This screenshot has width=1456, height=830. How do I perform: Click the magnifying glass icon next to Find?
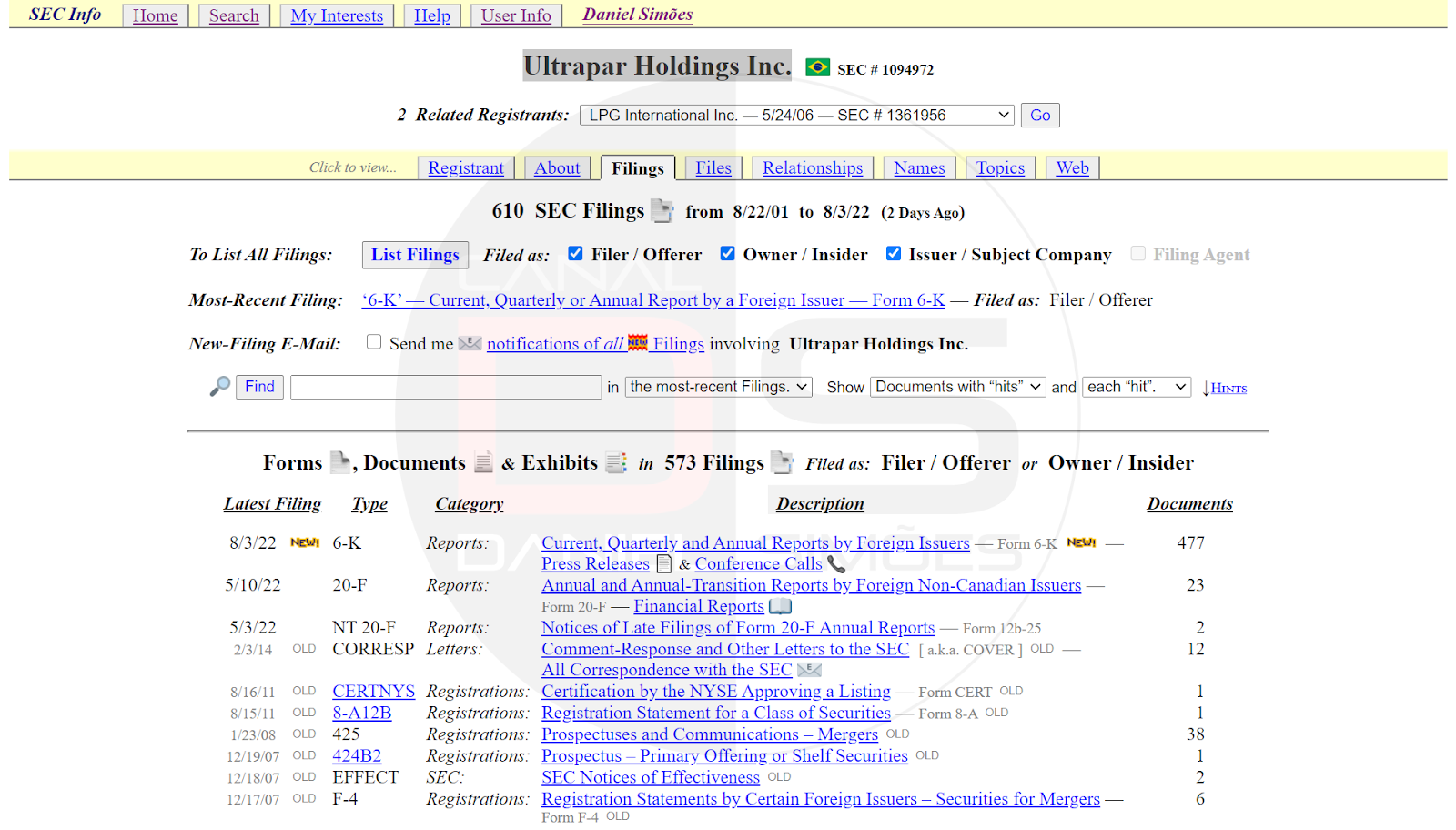pyautogui.click(x=219, y=387)
